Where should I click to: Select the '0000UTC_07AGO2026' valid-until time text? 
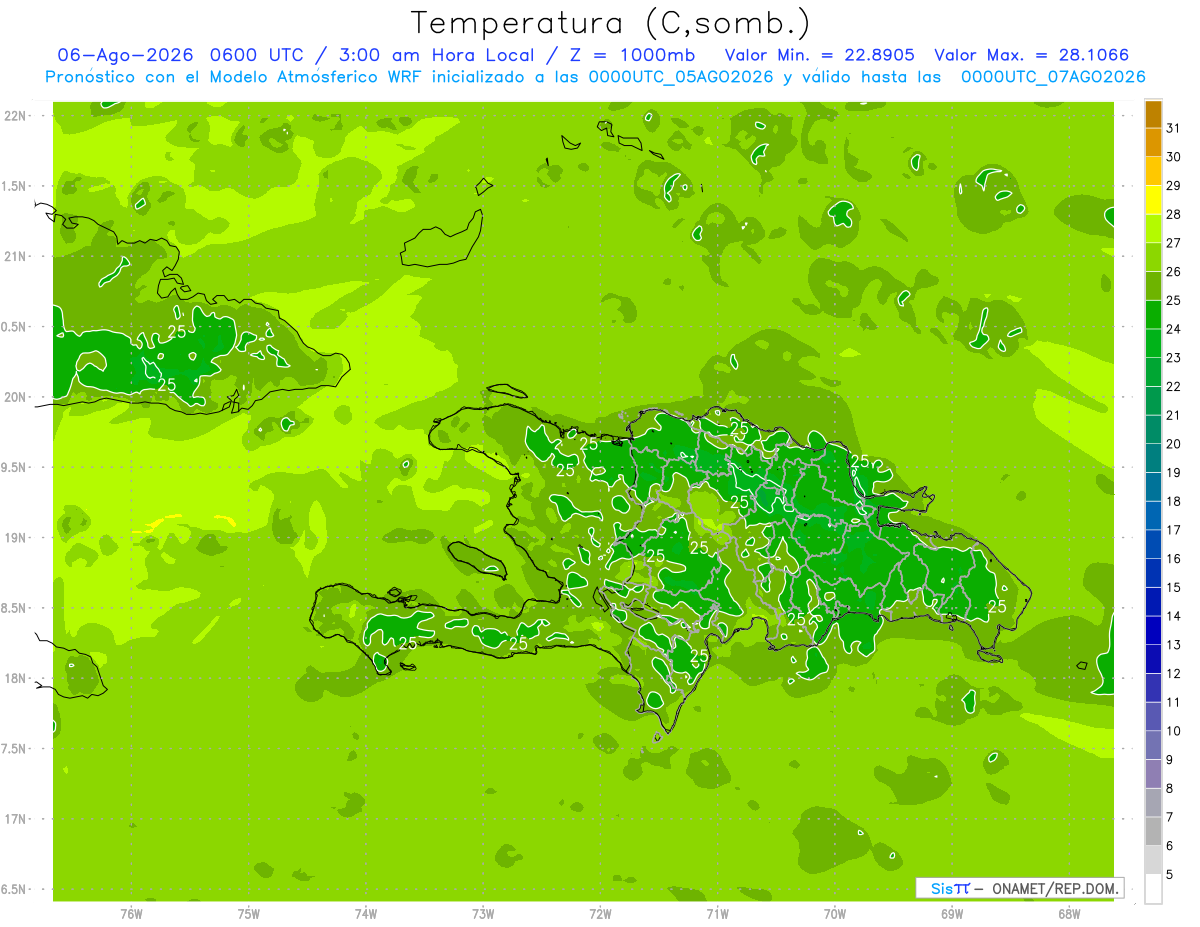(x=1053, y=77)
